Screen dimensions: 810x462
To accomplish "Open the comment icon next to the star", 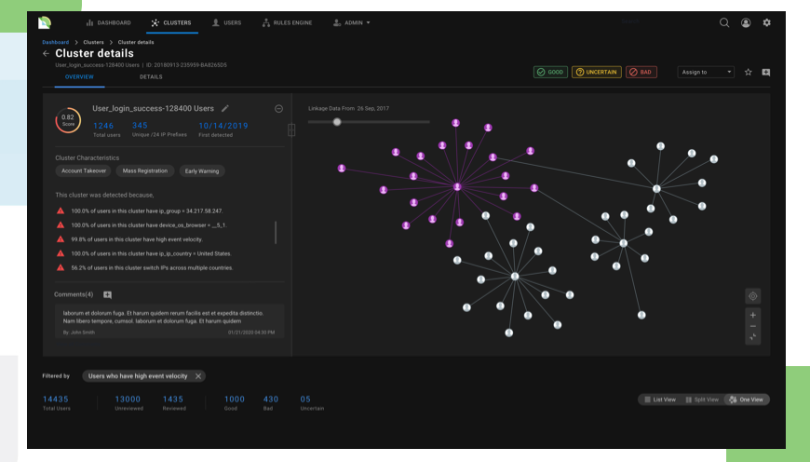I will 766,72.
